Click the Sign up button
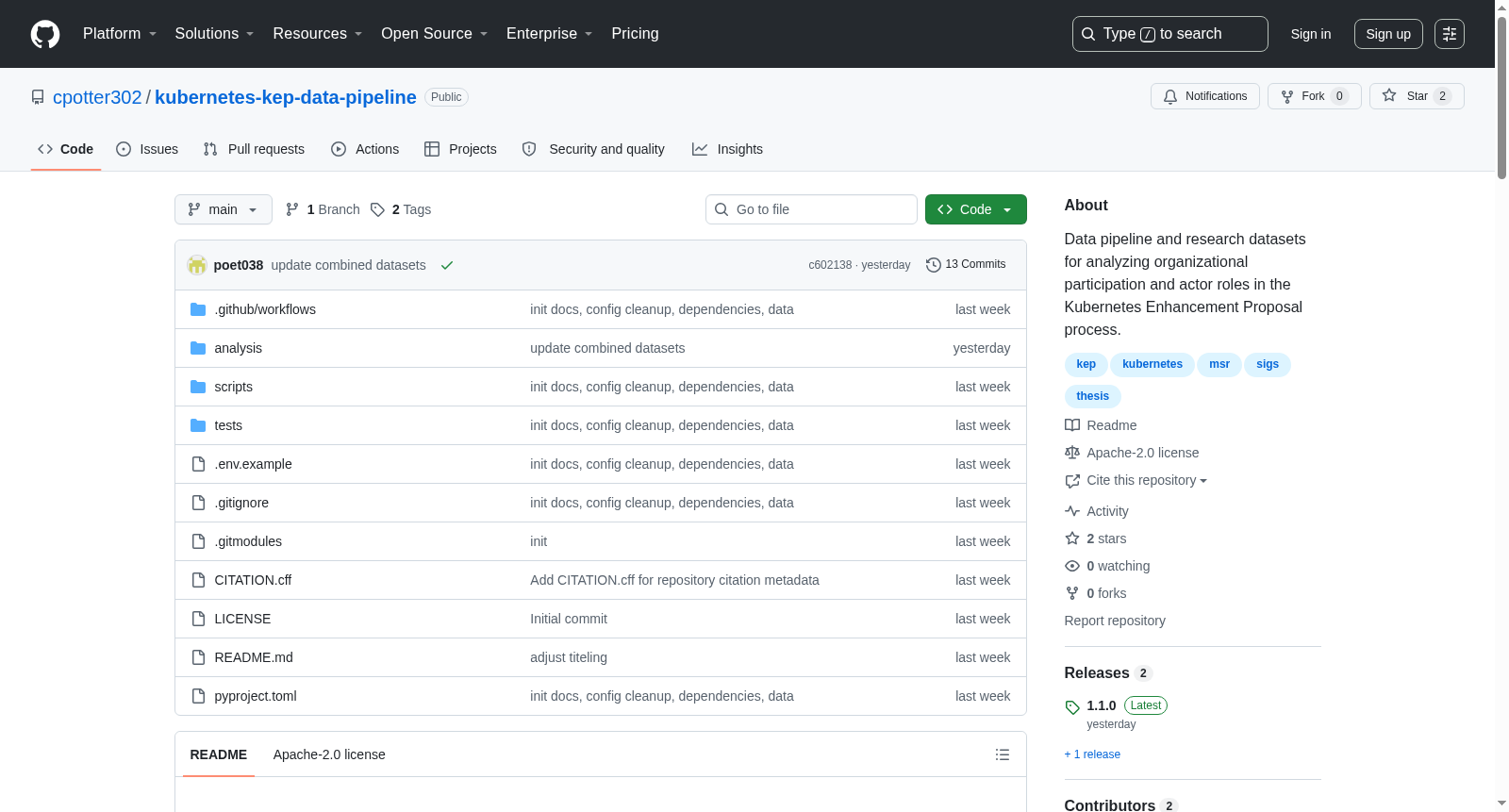This screenshot has width=1509, height=812. (x=1388, y=34)
